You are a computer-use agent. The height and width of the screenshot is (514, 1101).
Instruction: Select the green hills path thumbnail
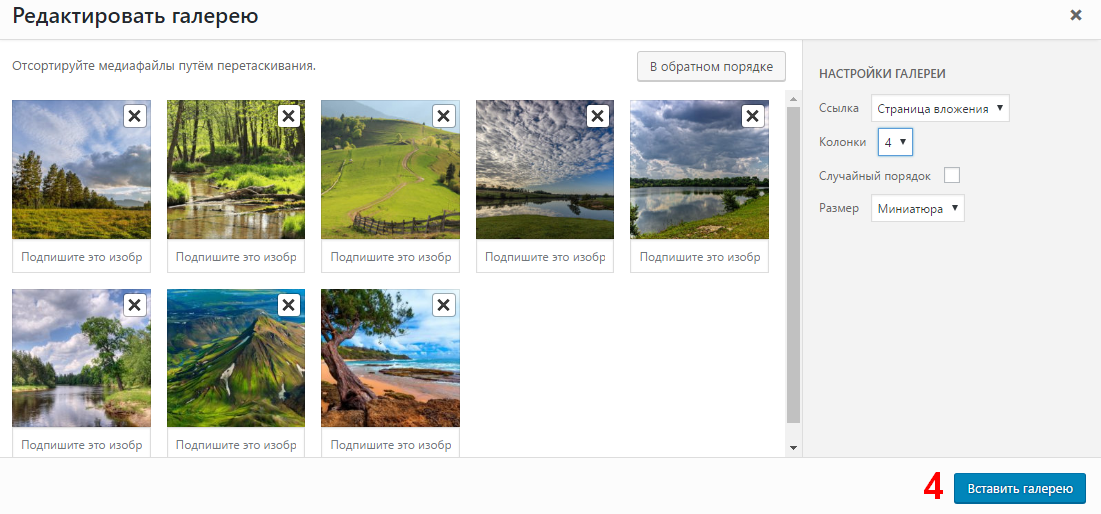click(390, 169)
